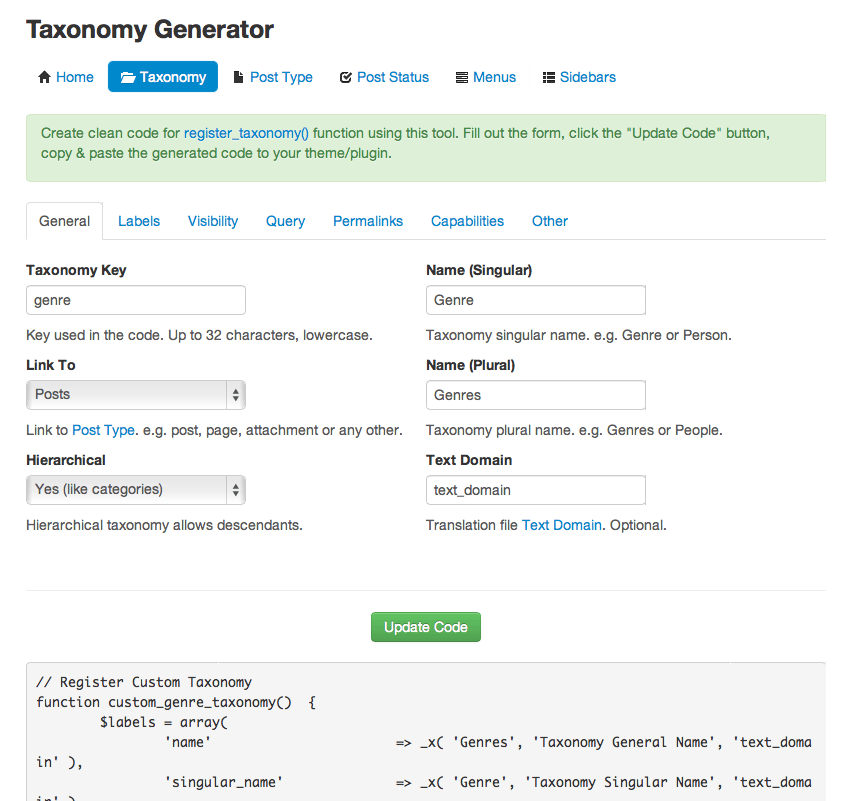Click the Sidebars grid icon

(x=549, y=77)
